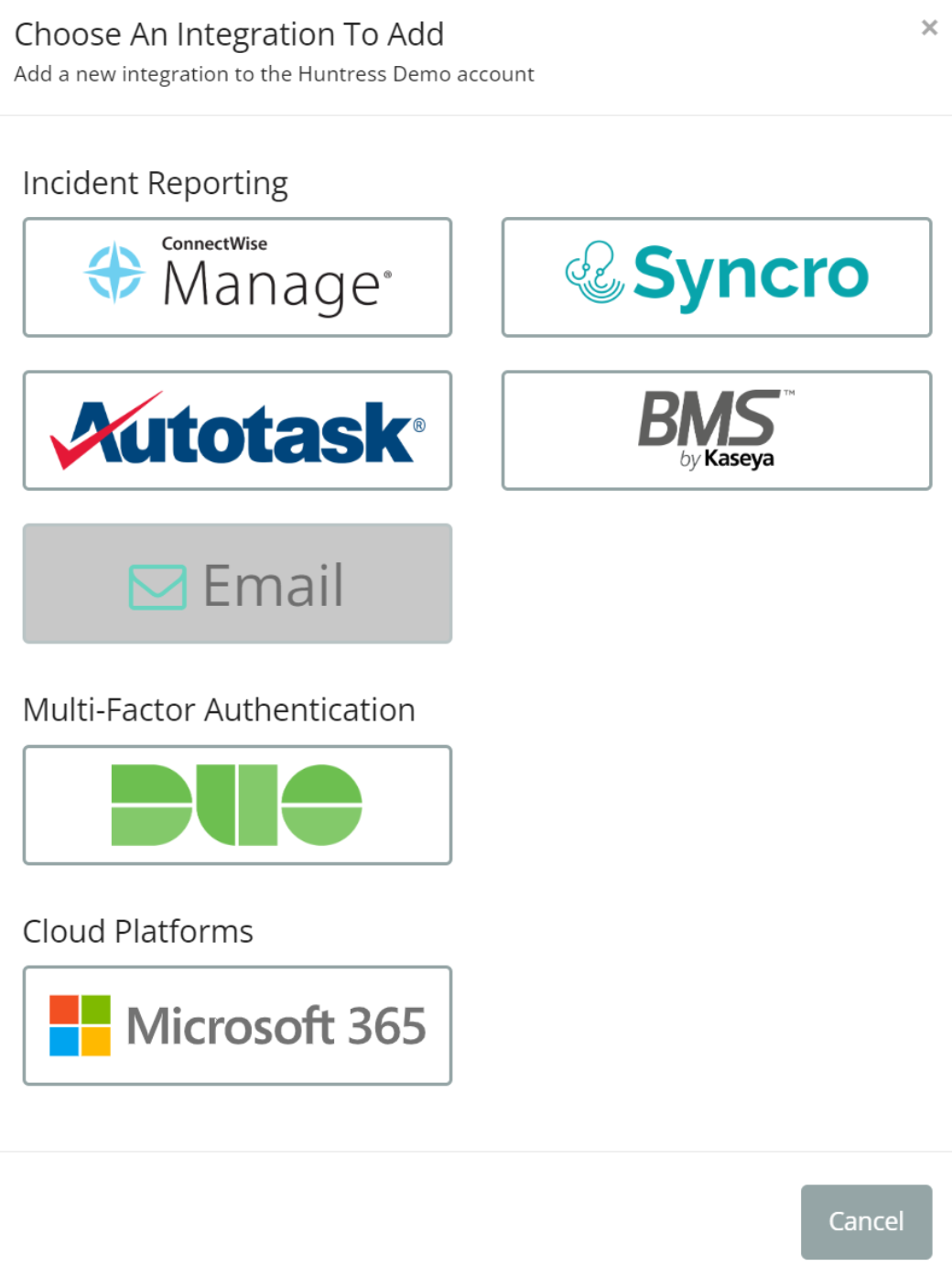Click the Incident Reporting section heading

[x=154, y=183]
